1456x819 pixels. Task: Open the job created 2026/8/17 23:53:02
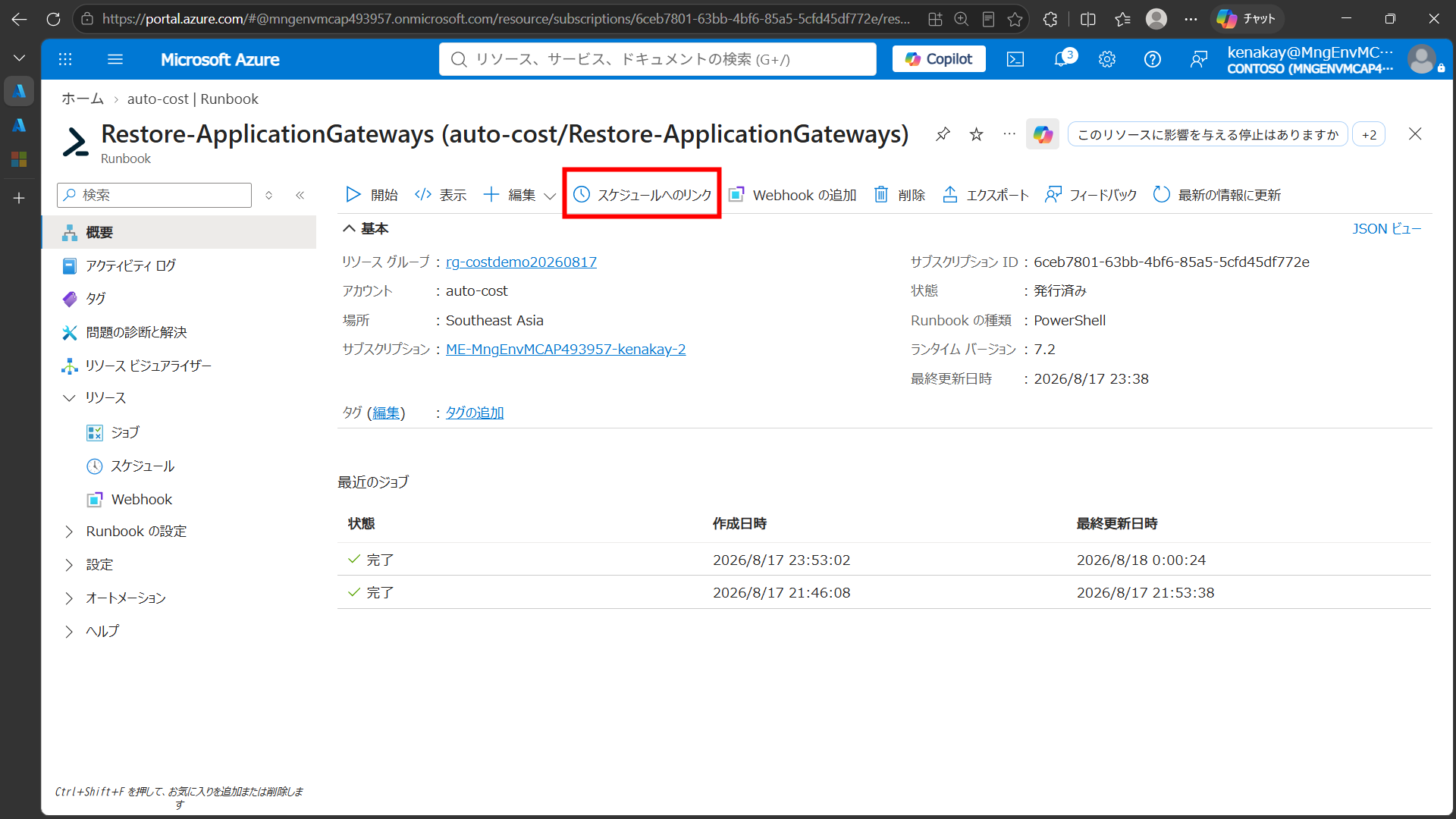point(884,560)
